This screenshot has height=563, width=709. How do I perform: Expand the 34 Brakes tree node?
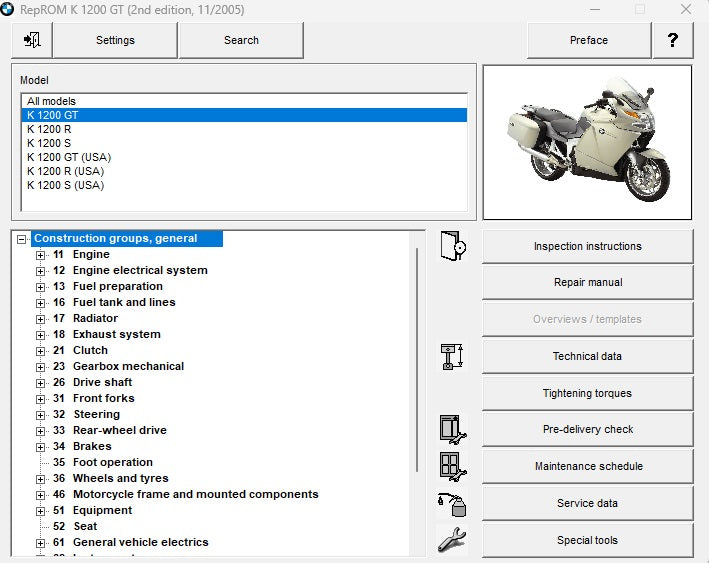tap(41, 447)
